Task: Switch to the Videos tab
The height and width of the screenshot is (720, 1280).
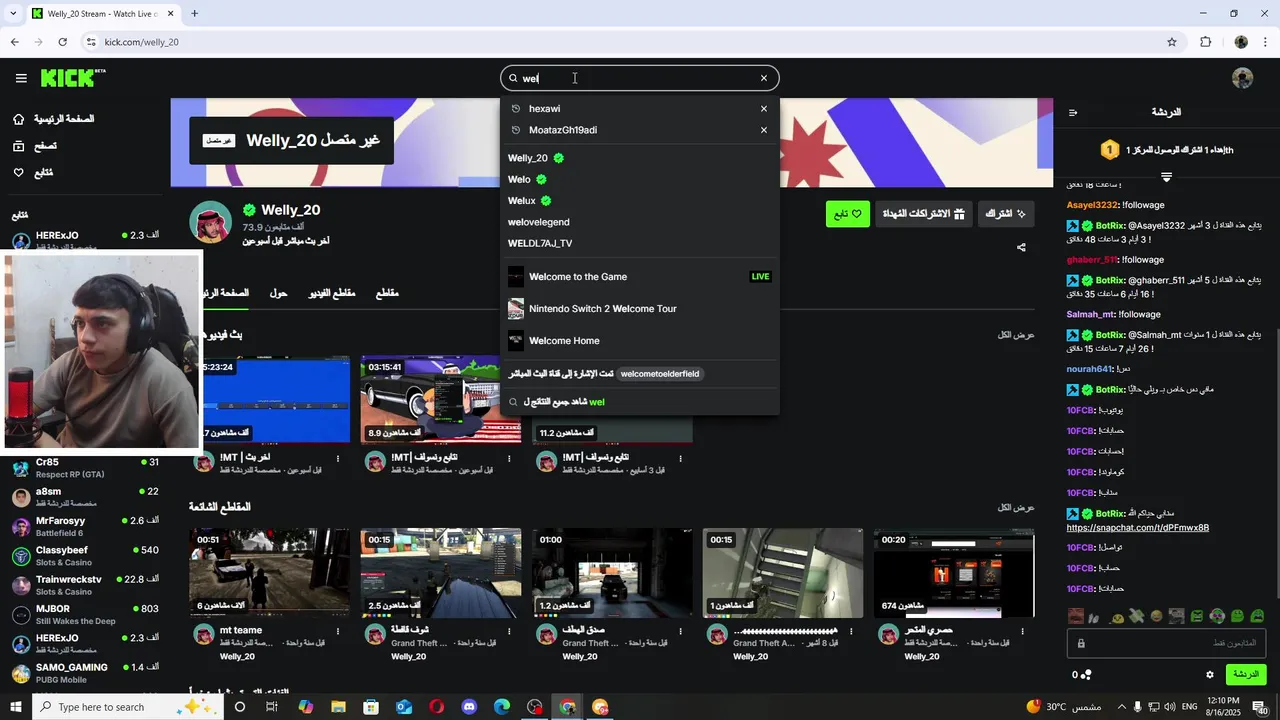Action: click(x=332, y=293)
